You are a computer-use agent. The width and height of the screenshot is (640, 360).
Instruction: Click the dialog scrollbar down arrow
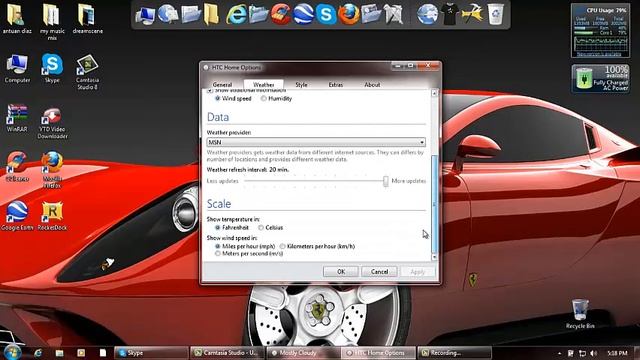coord(434,257)
